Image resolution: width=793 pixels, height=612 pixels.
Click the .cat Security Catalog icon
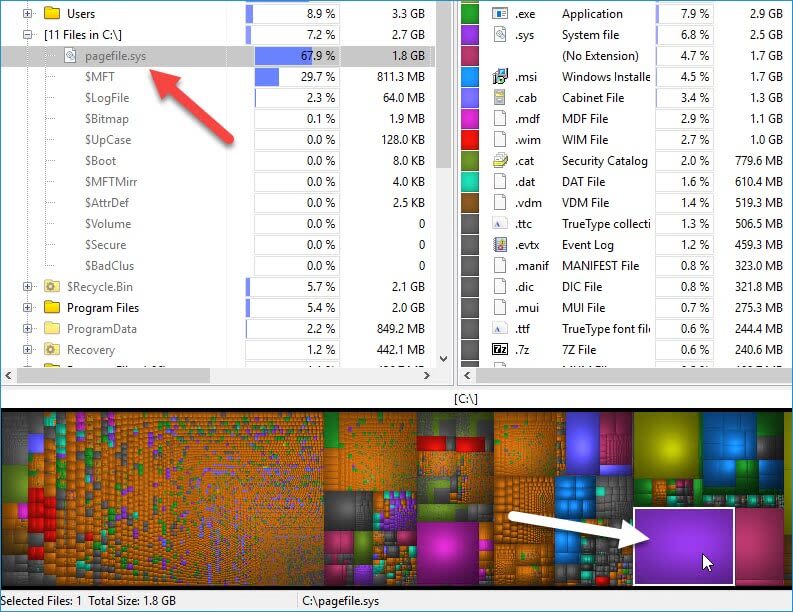(x=500, y=161)
